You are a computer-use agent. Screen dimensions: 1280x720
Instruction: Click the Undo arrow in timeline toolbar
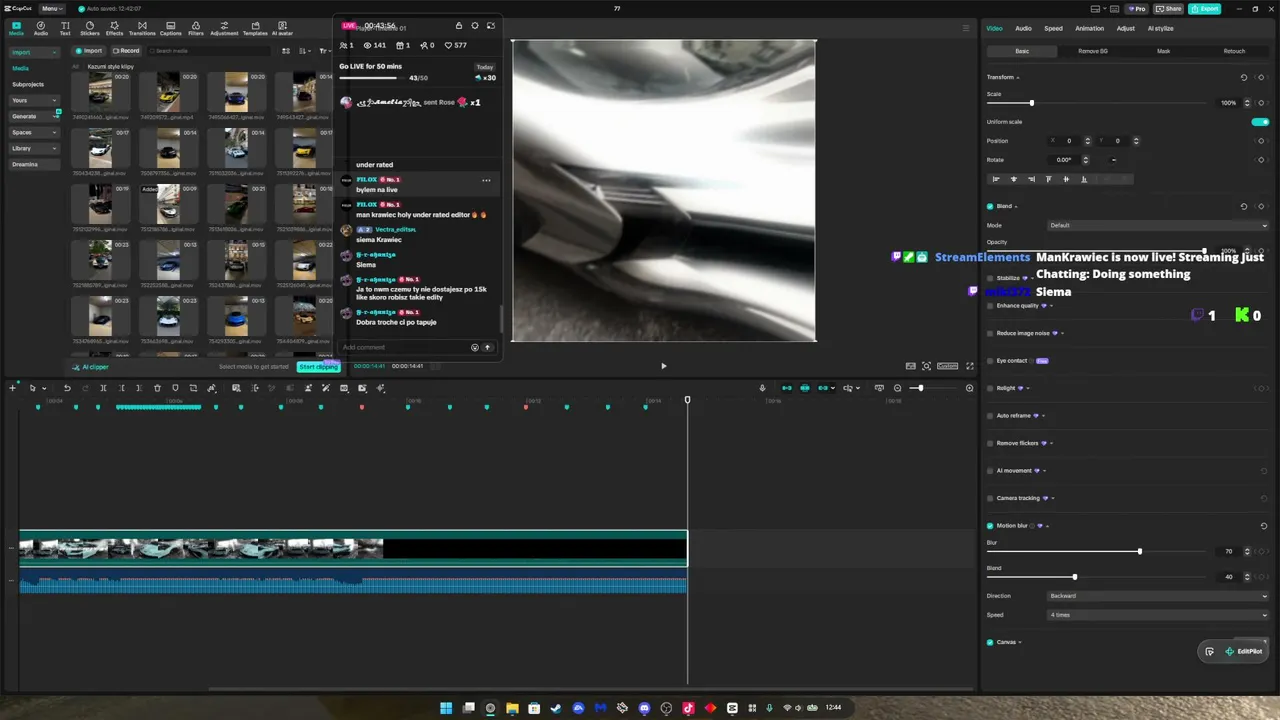[67, 388]
